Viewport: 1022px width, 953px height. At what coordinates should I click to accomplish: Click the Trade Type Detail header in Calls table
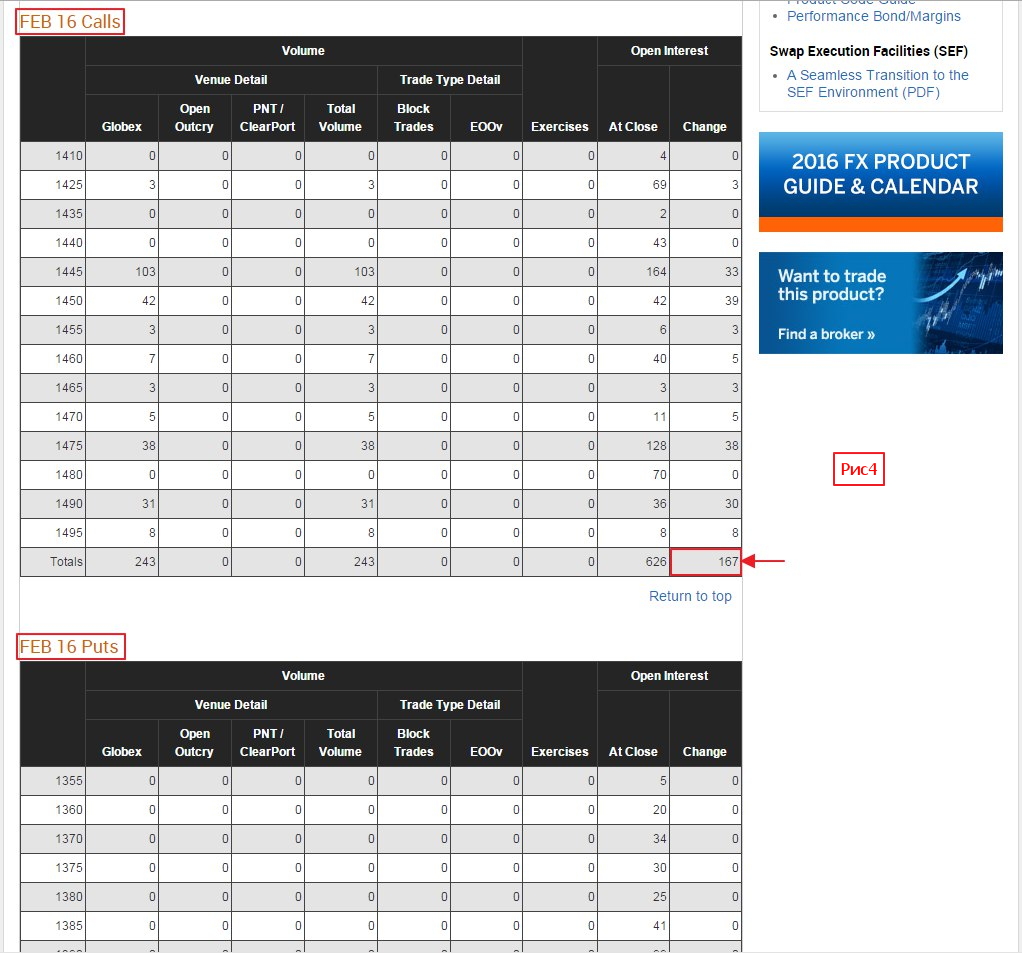450,80
